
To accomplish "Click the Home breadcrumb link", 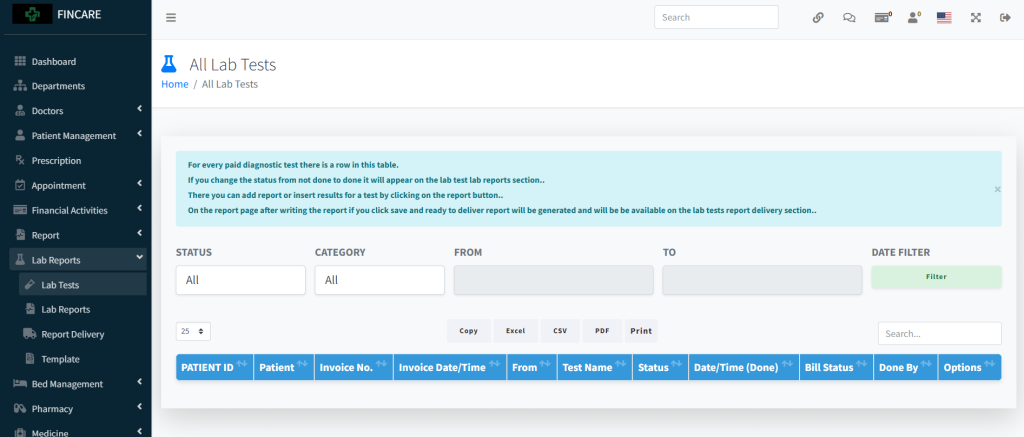I will tap(174, 85).
